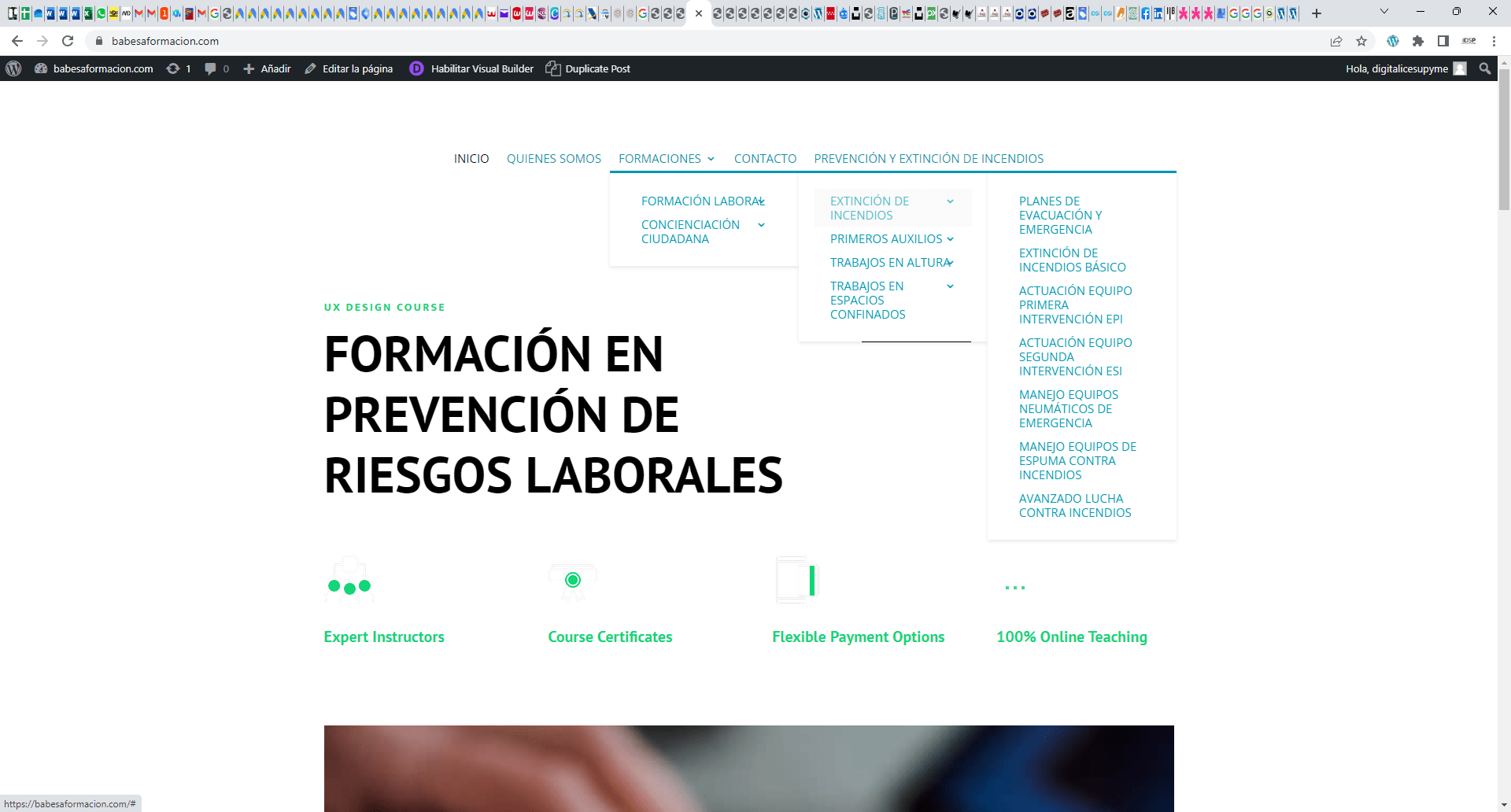Click the profile avatar icon in Chrome toolbar
Screen dimensions: 1511x812
point(1469,41)
